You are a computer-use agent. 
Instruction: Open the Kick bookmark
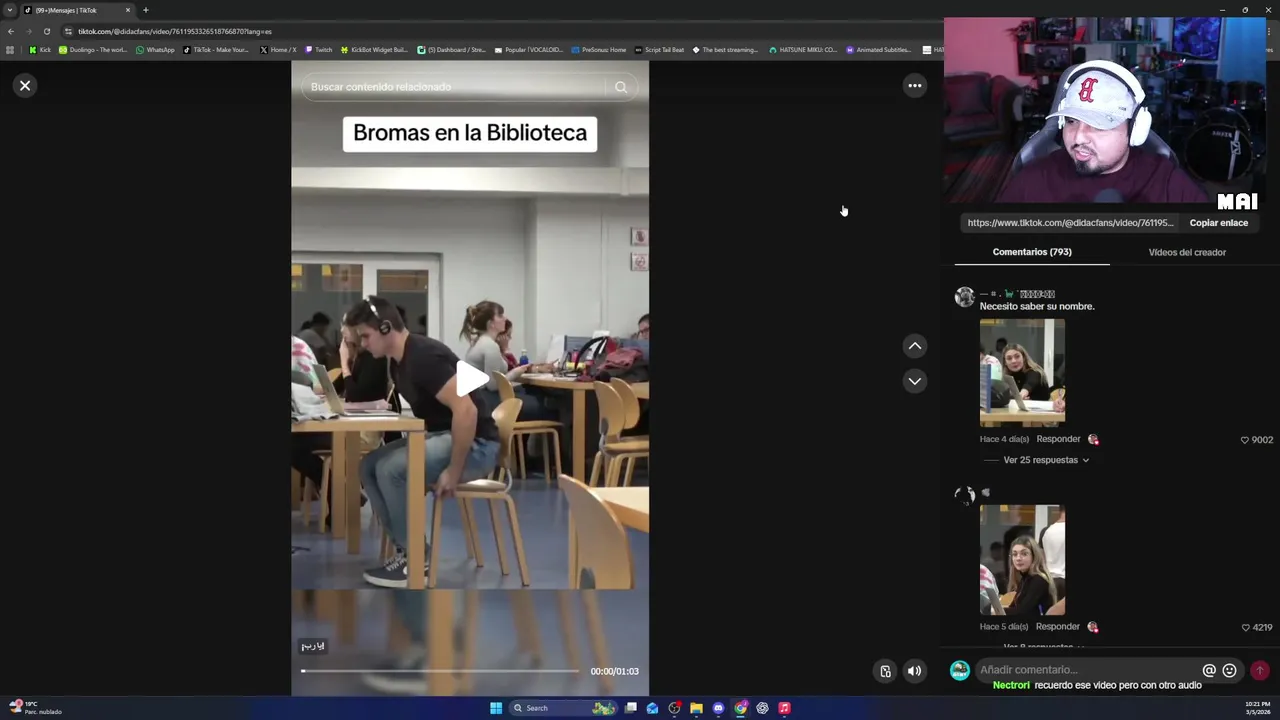click(x=40, y=50)
